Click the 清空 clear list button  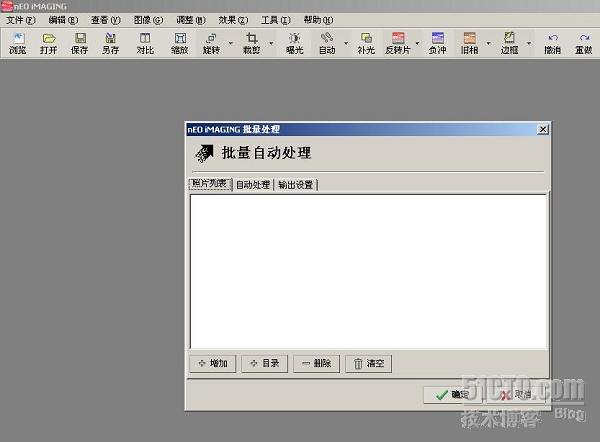click(x=368, y=363)
